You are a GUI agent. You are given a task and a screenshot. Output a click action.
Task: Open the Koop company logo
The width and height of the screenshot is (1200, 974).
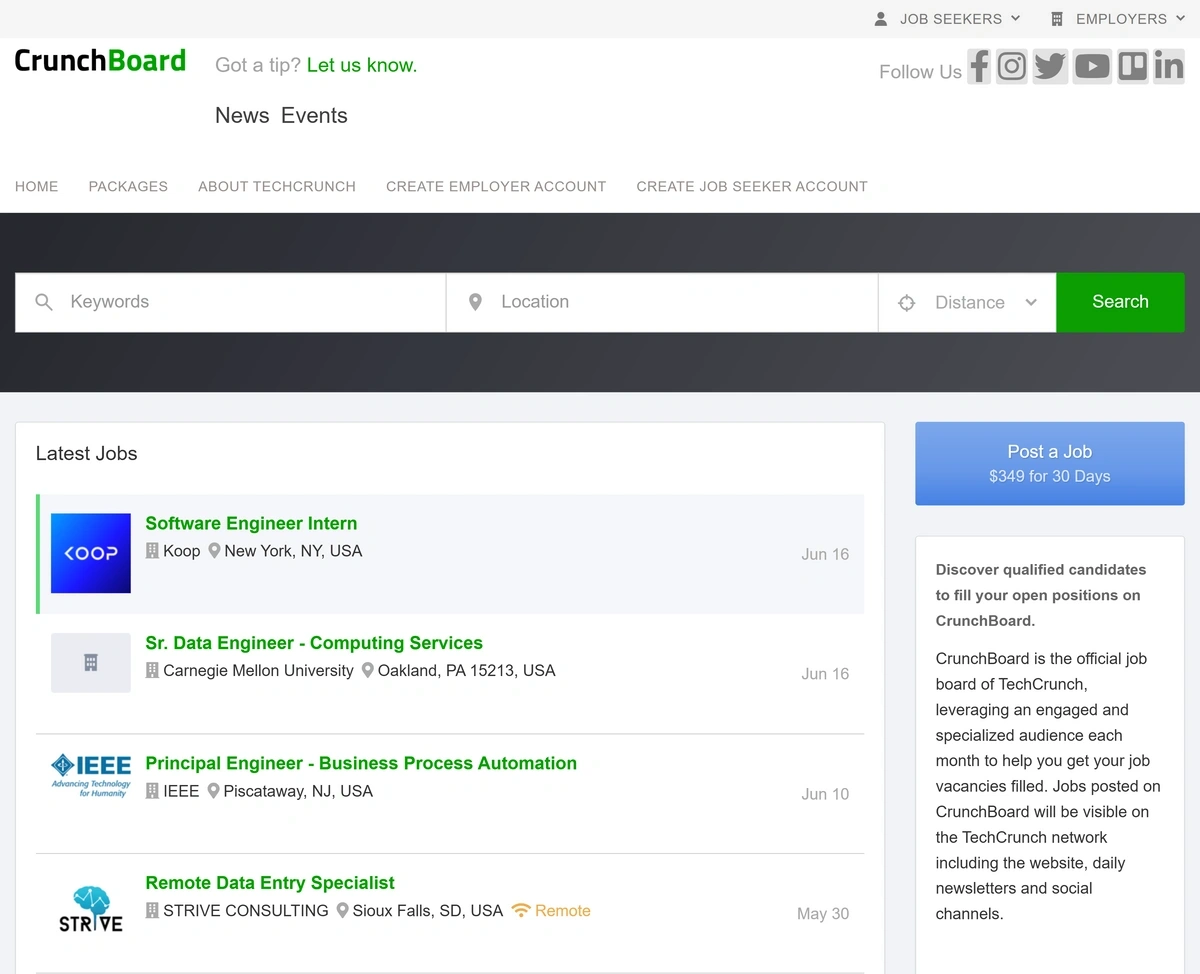[91, 553]
